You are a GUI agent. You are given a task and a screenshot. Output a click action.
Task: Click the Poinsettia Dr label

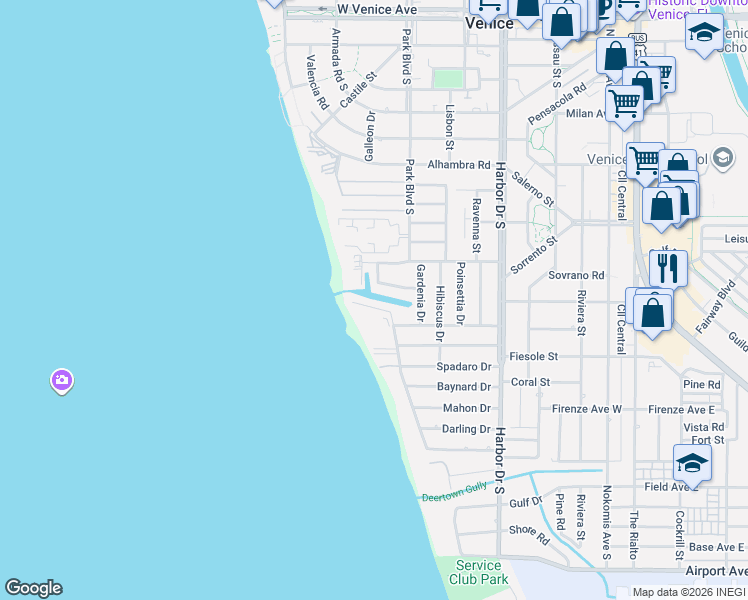(x=460, y=293)
